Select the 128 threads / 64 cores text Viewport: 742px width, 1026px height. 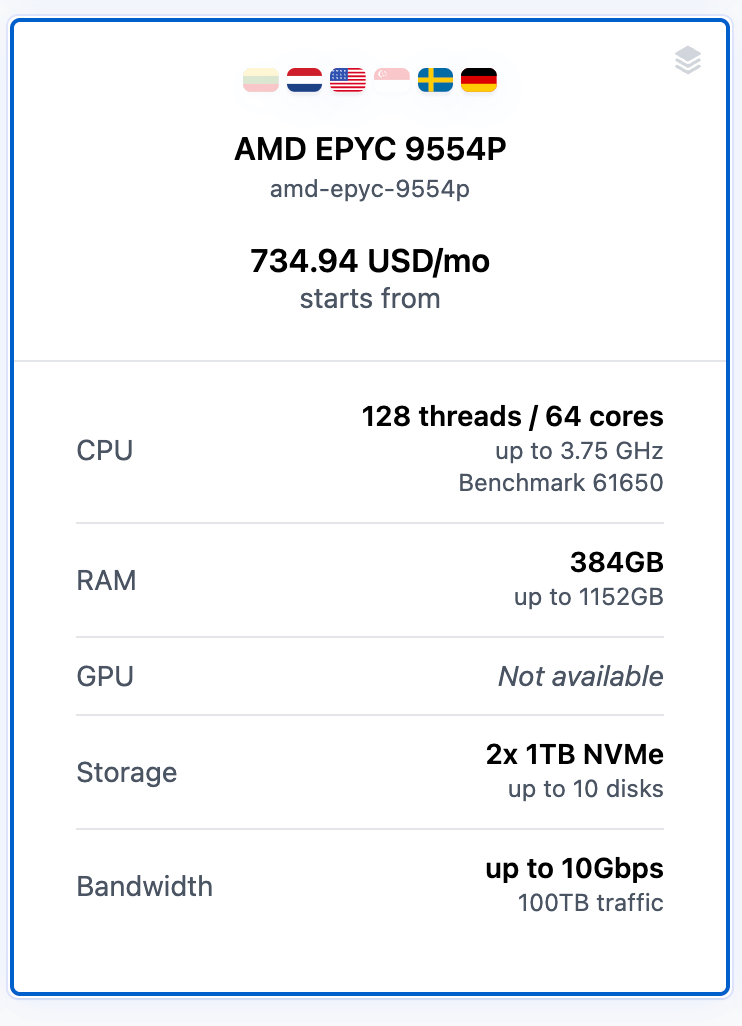click(512, 416)
